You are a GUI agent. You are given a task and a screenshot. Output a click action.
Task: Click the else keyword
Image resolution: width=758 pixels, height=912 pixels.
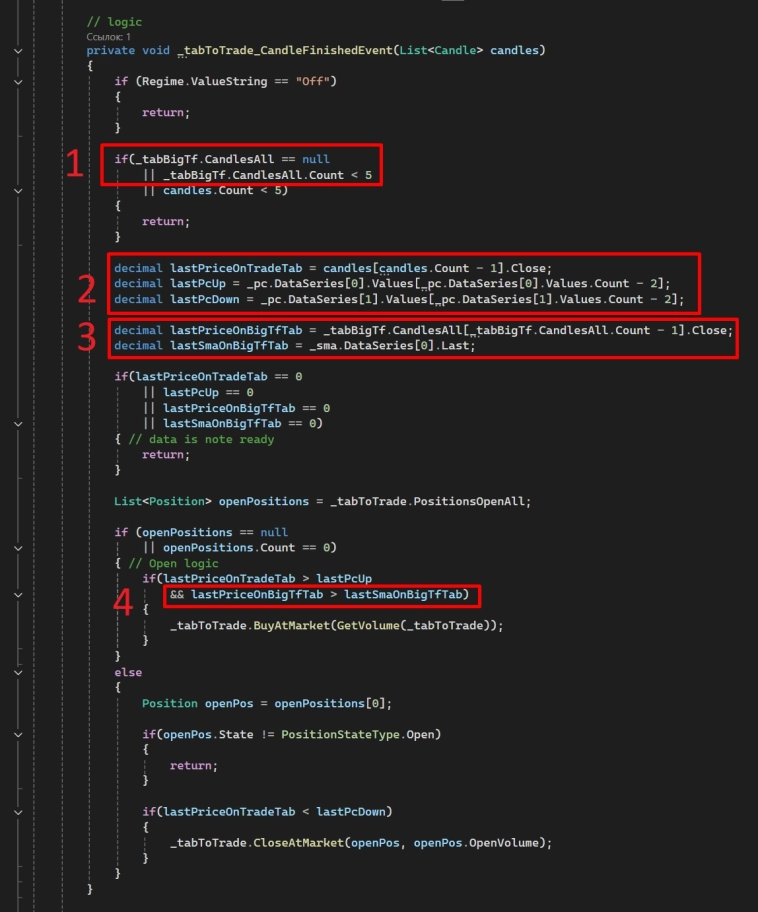click(128, 672)
